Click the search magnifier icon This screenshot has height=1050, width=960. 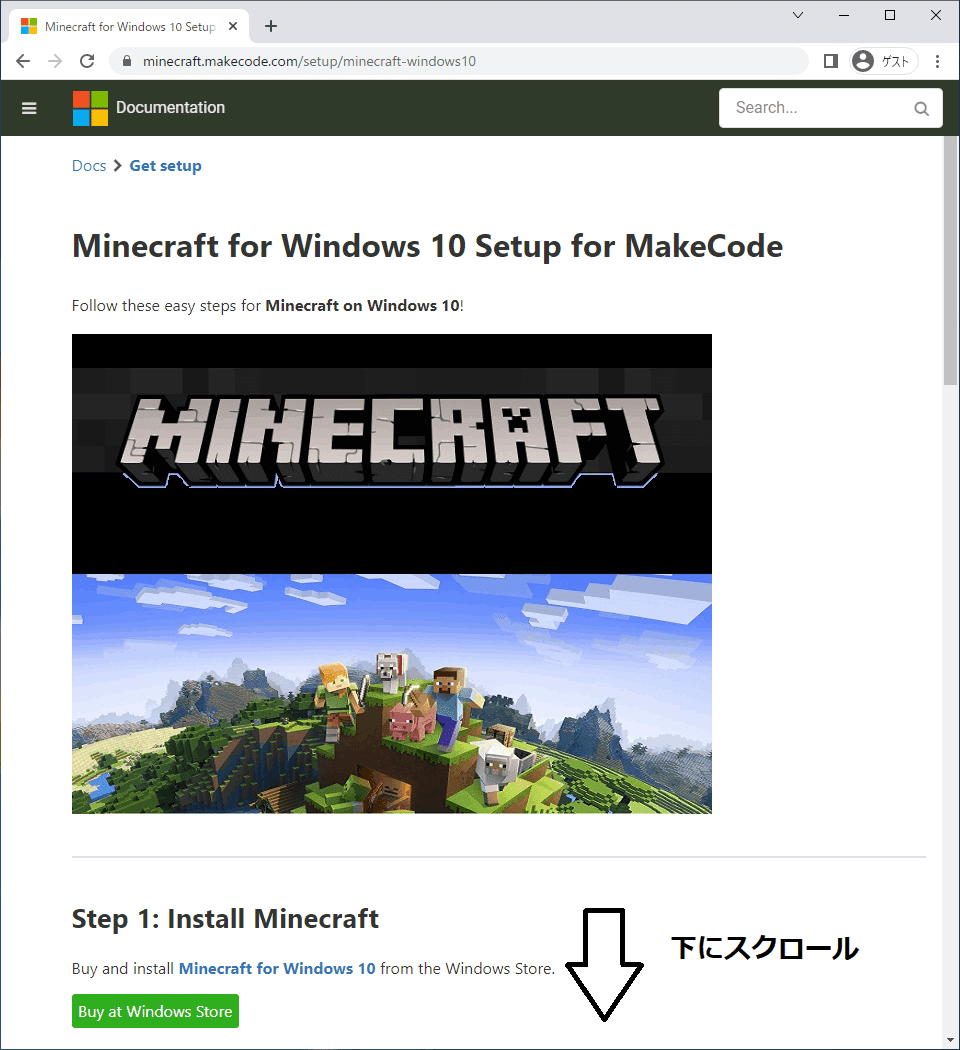coord(921,108)
